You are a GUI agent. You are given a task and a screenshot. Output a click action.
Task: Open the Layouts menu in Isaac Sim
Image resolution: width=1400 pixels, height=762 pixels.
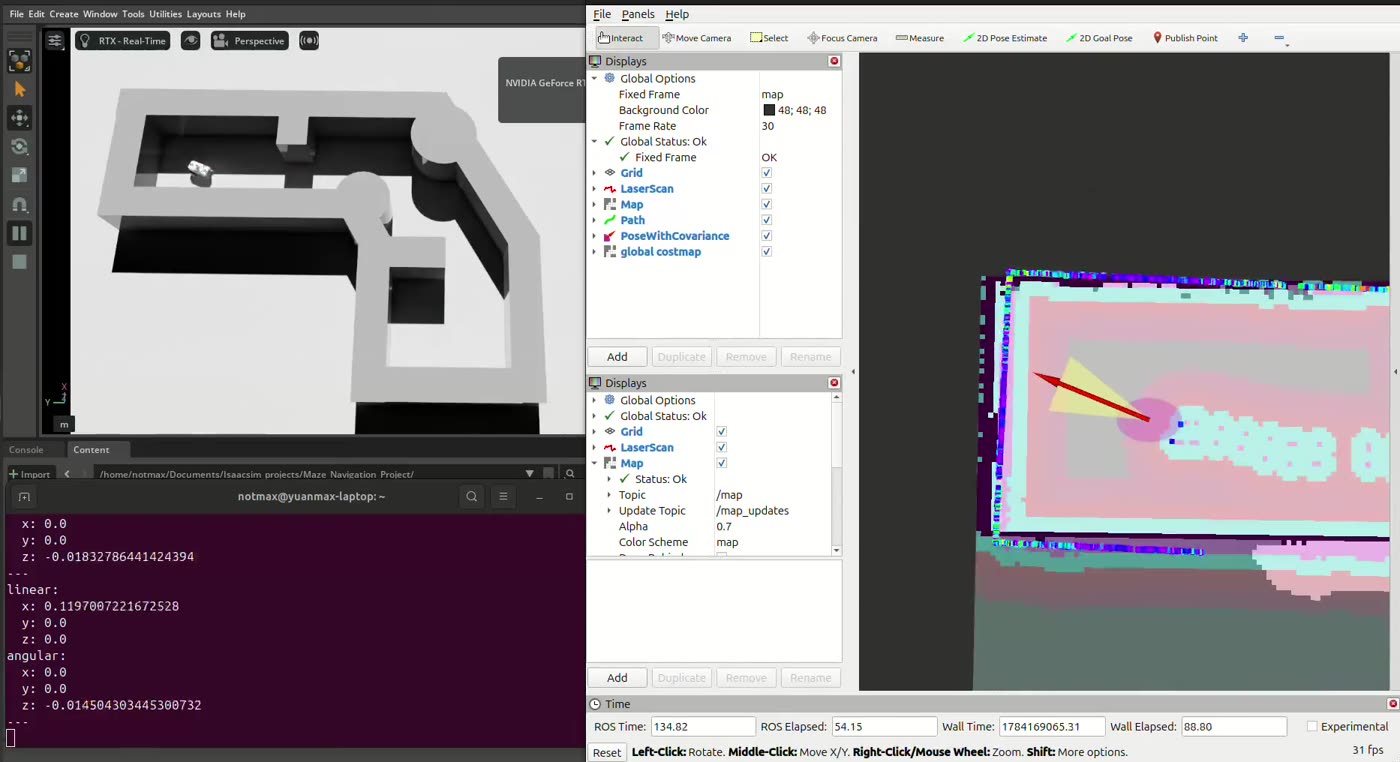pos(204,14)
